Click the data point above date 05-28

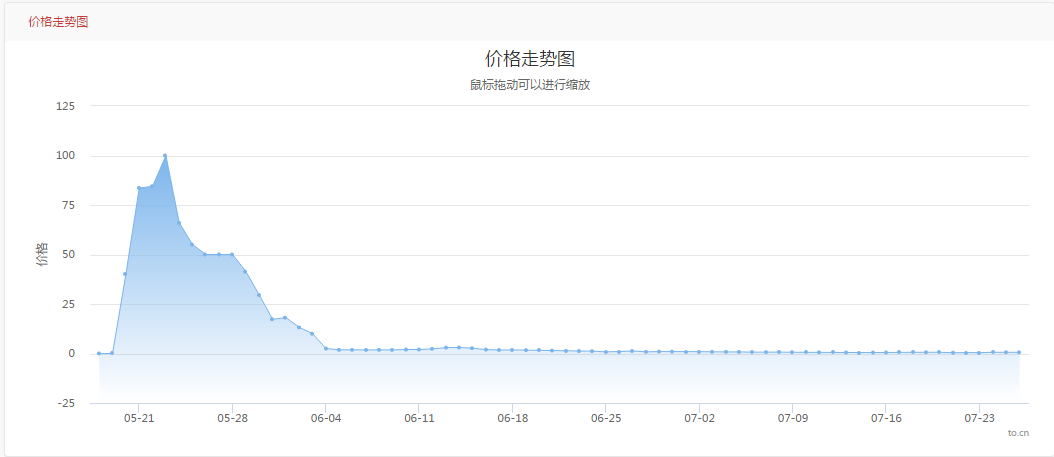click(x=232, y=255)
